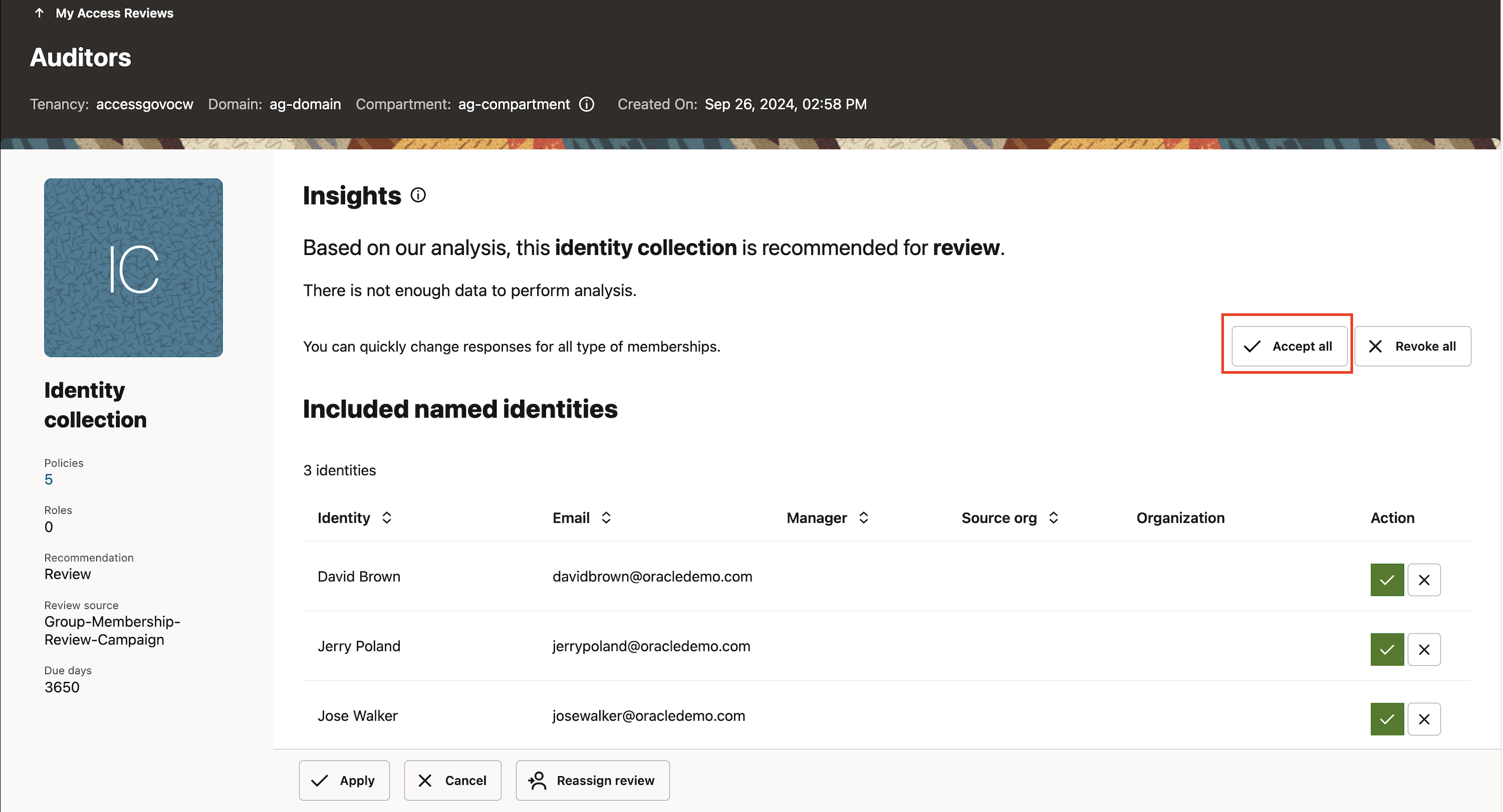Select the IC identity collection thumbnail

(133, 268)
